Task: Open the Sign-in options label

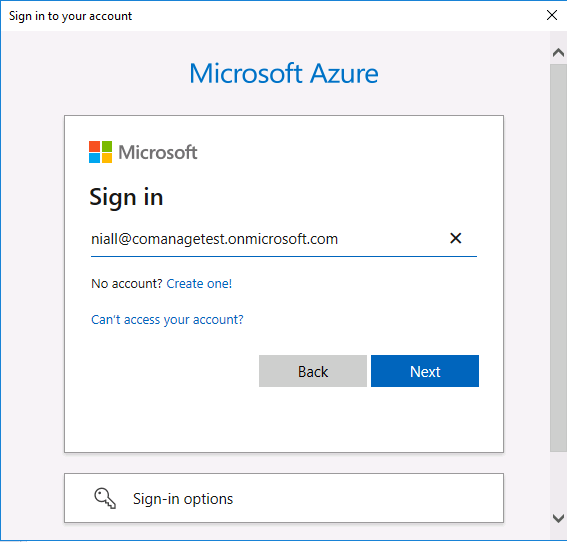Action: tap(183, 499)
